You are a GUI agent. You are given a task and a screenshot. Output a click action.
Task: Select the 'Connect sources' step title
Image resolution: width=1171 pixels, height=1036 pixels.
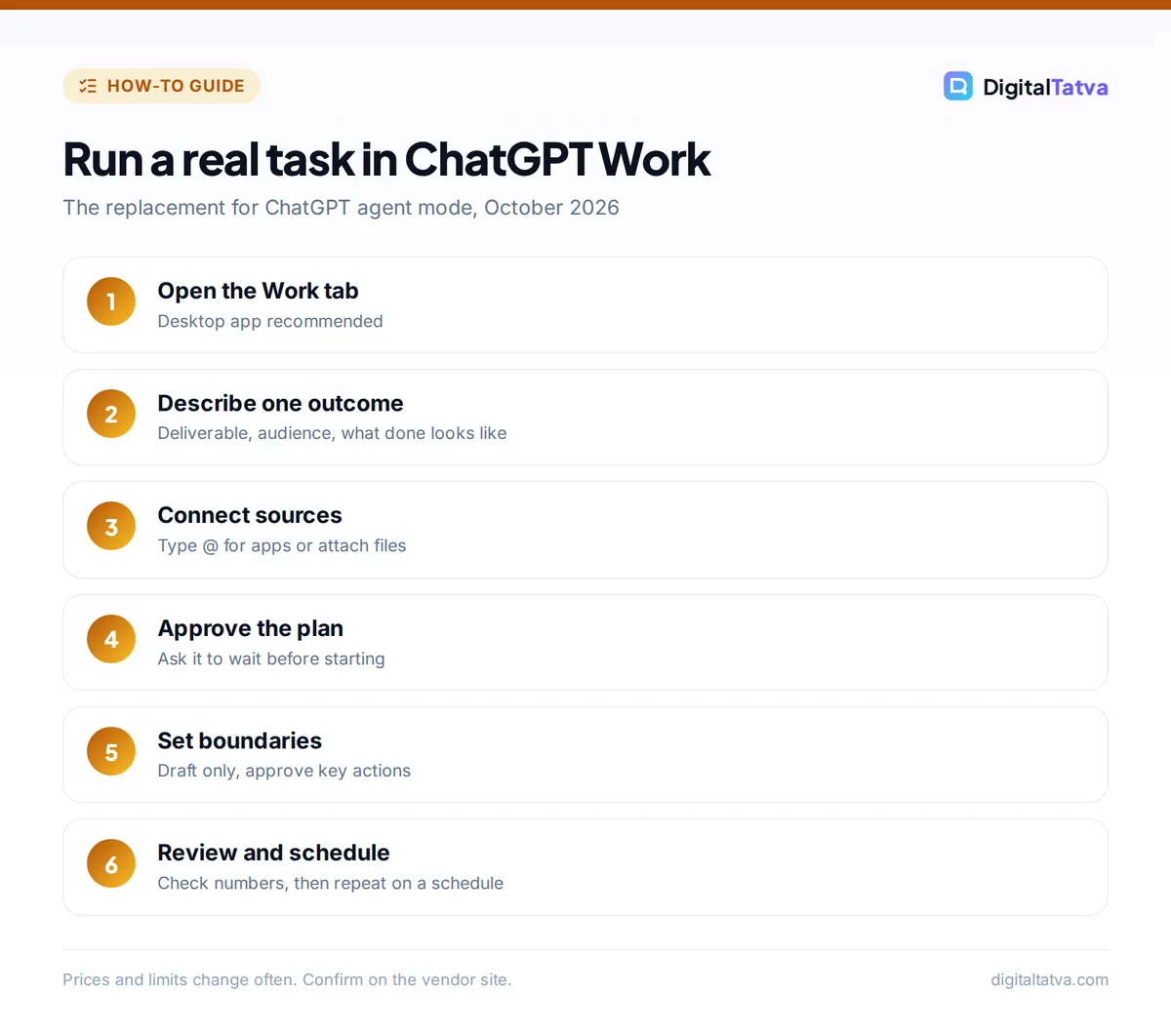click(250, 515)
